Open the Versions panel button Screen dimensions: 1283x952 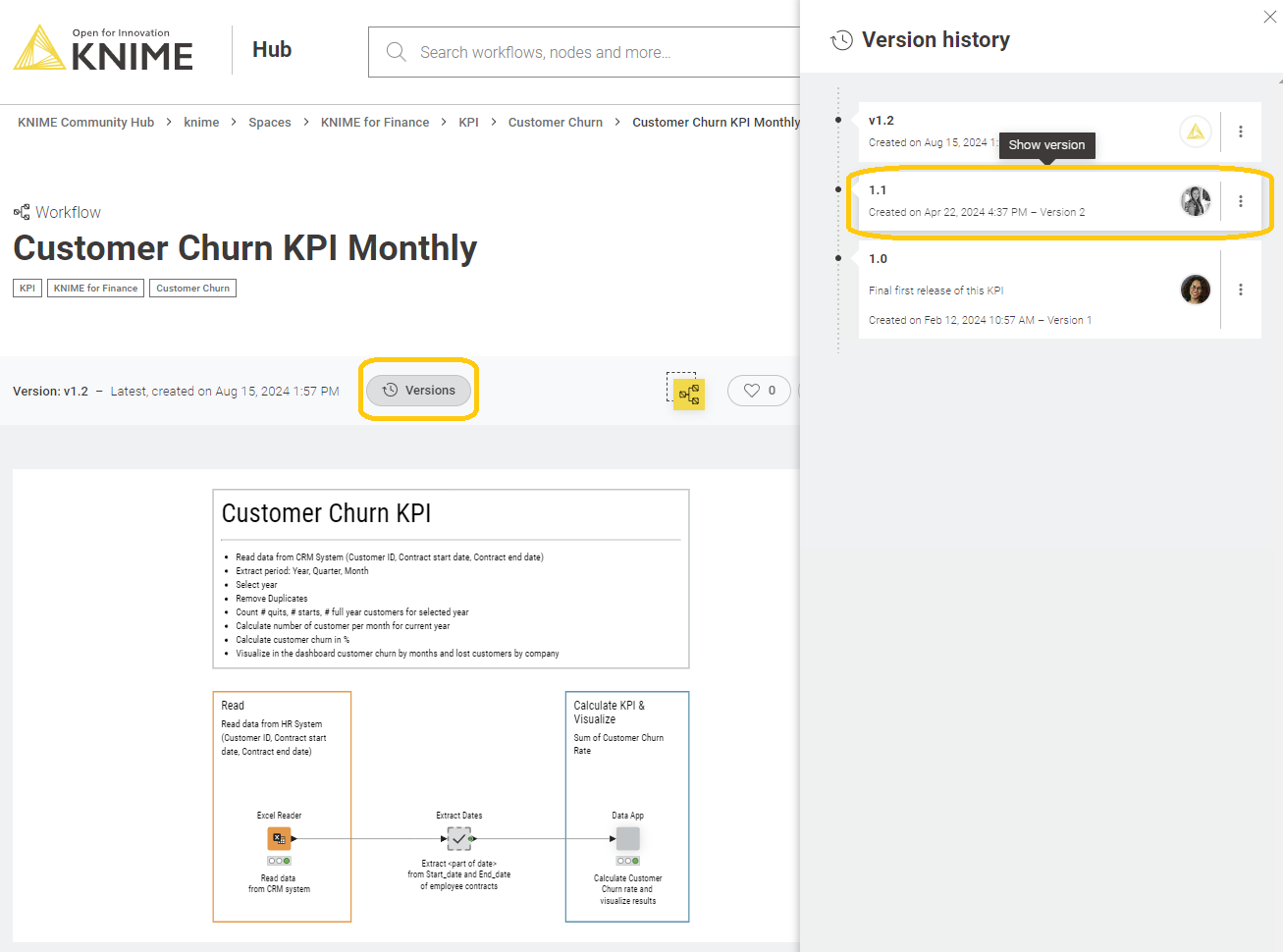(419, 390)
